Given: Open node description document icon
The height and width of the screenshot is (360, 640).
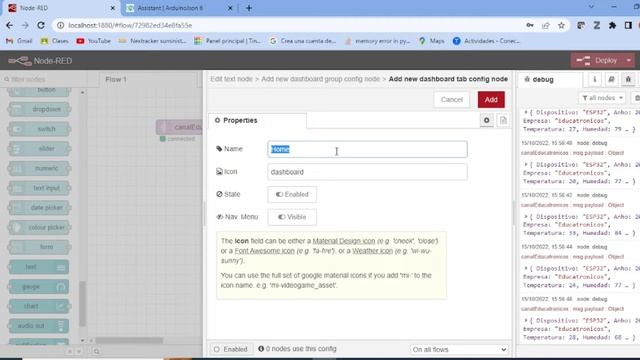Looking at the screenshot, I should tap(503, 120).
